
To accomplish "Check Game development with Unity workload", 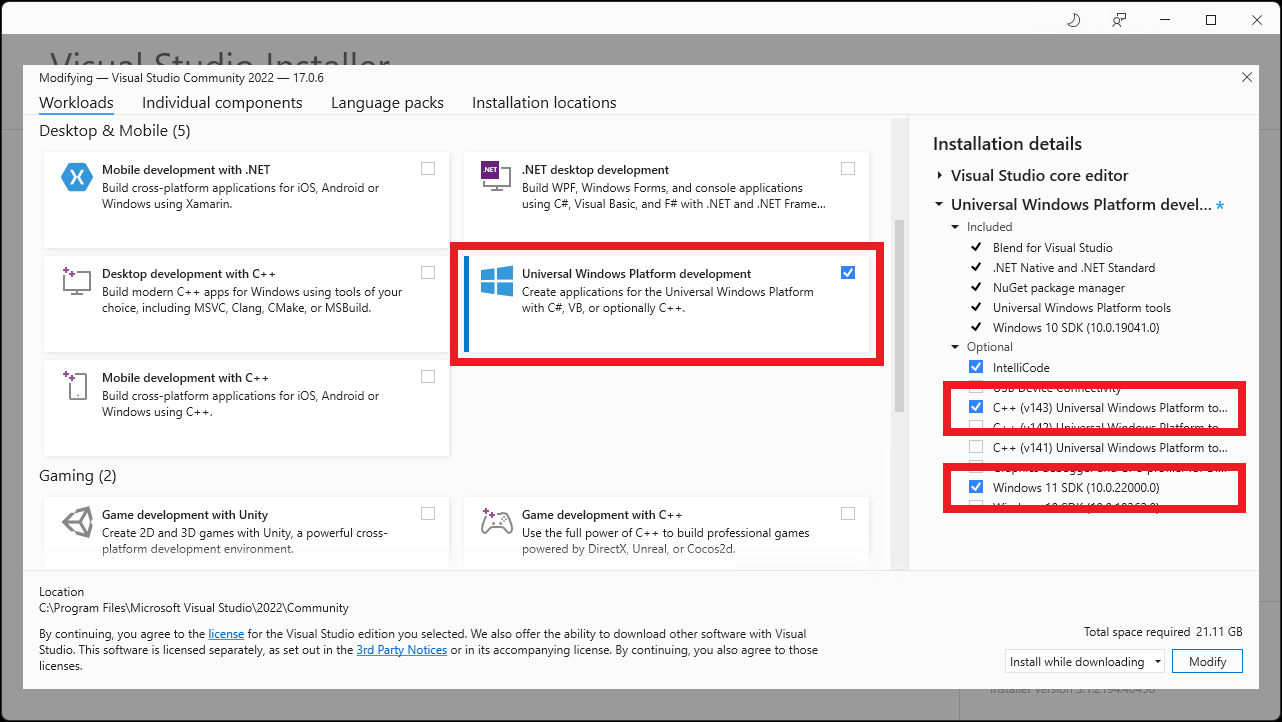I will click(428, 514).
